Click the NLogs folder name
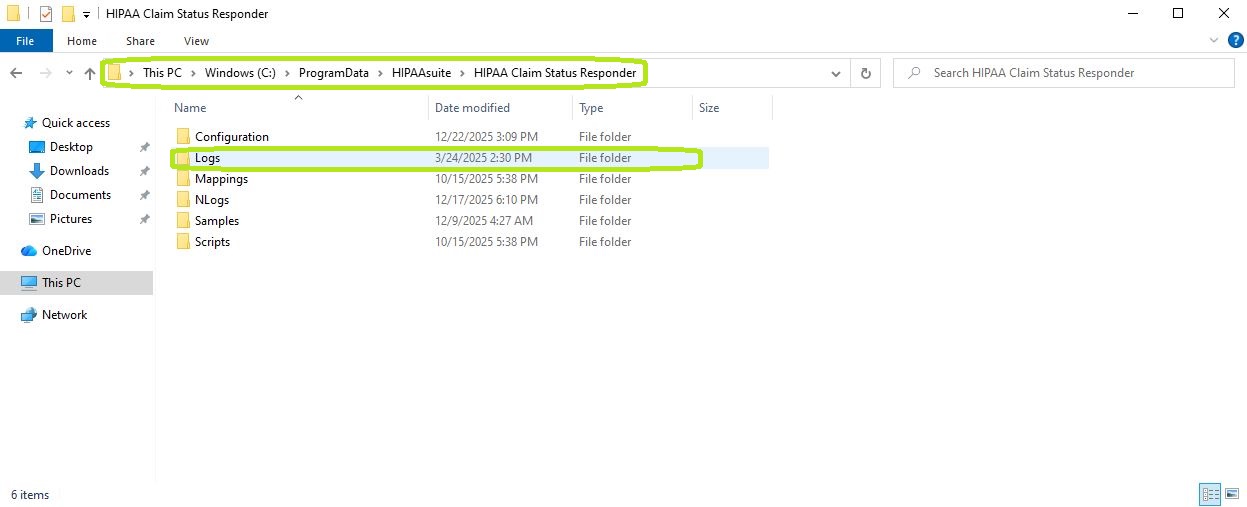This screenshot has height=507, width=1247. 212,200
